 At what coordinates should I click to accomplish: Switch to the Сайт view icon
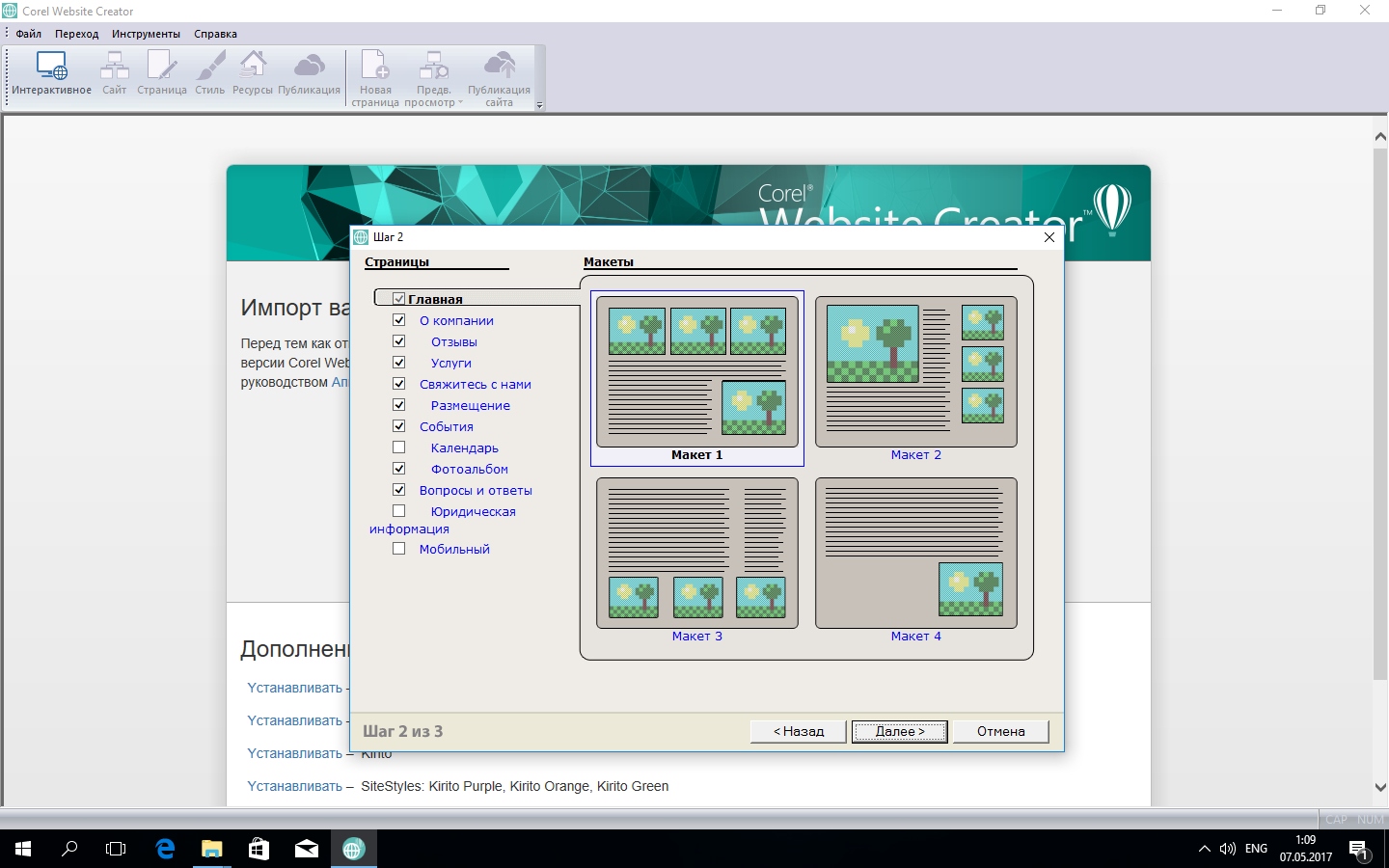(x=115, y=73)
